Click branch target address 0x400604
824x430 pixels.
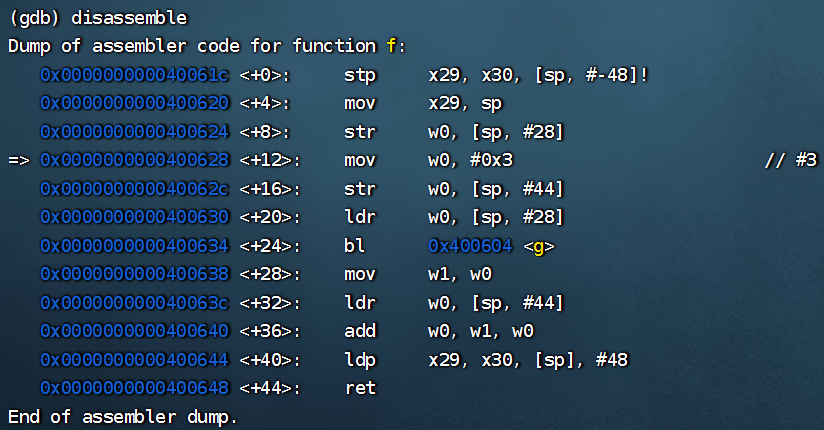[x=470, y=245]
